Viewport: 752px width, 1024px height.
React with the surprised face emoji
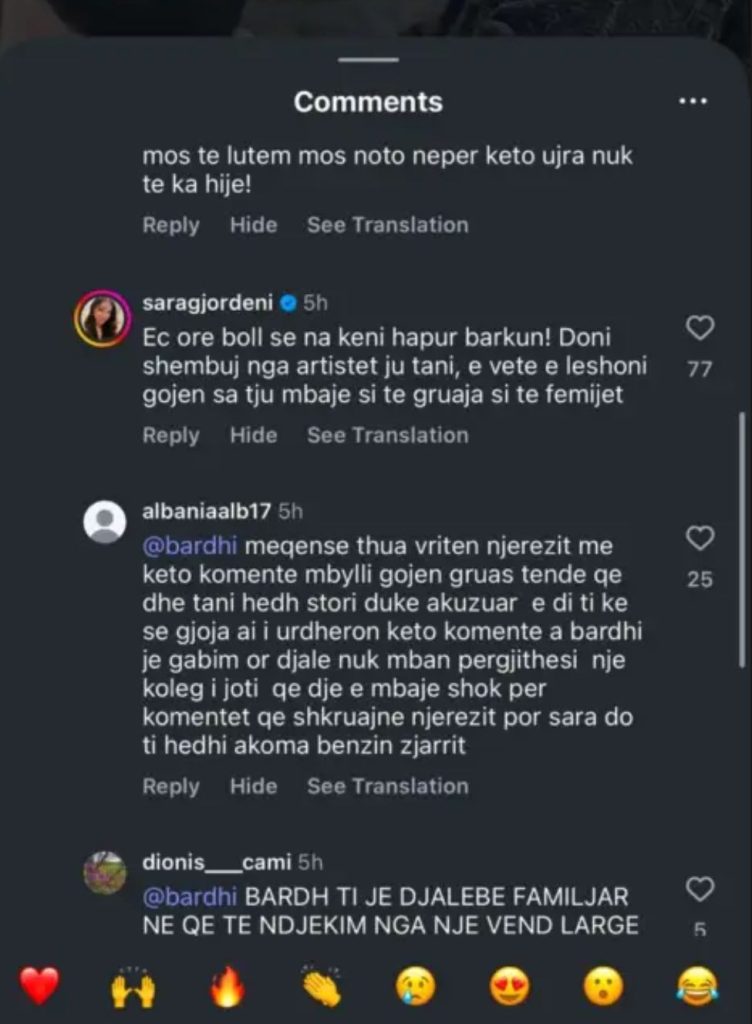[603, 987]
